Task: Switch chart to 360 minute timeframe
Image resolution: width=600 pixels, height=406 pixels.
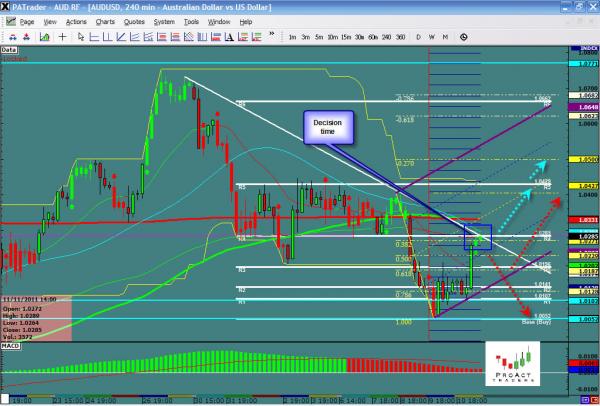Action: point(400,37)
